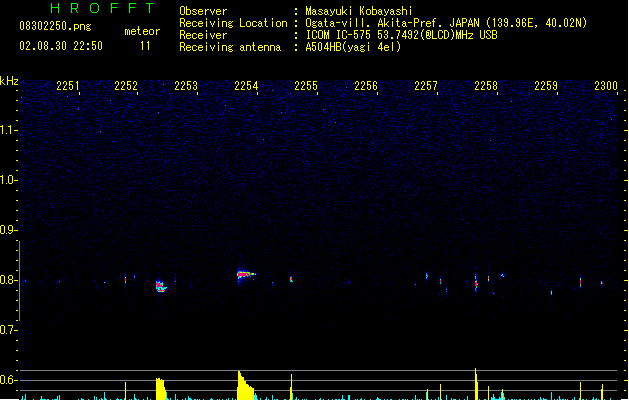The image size is (629, 400).
Task: Click the 2254 time marker
Action: 246,86
